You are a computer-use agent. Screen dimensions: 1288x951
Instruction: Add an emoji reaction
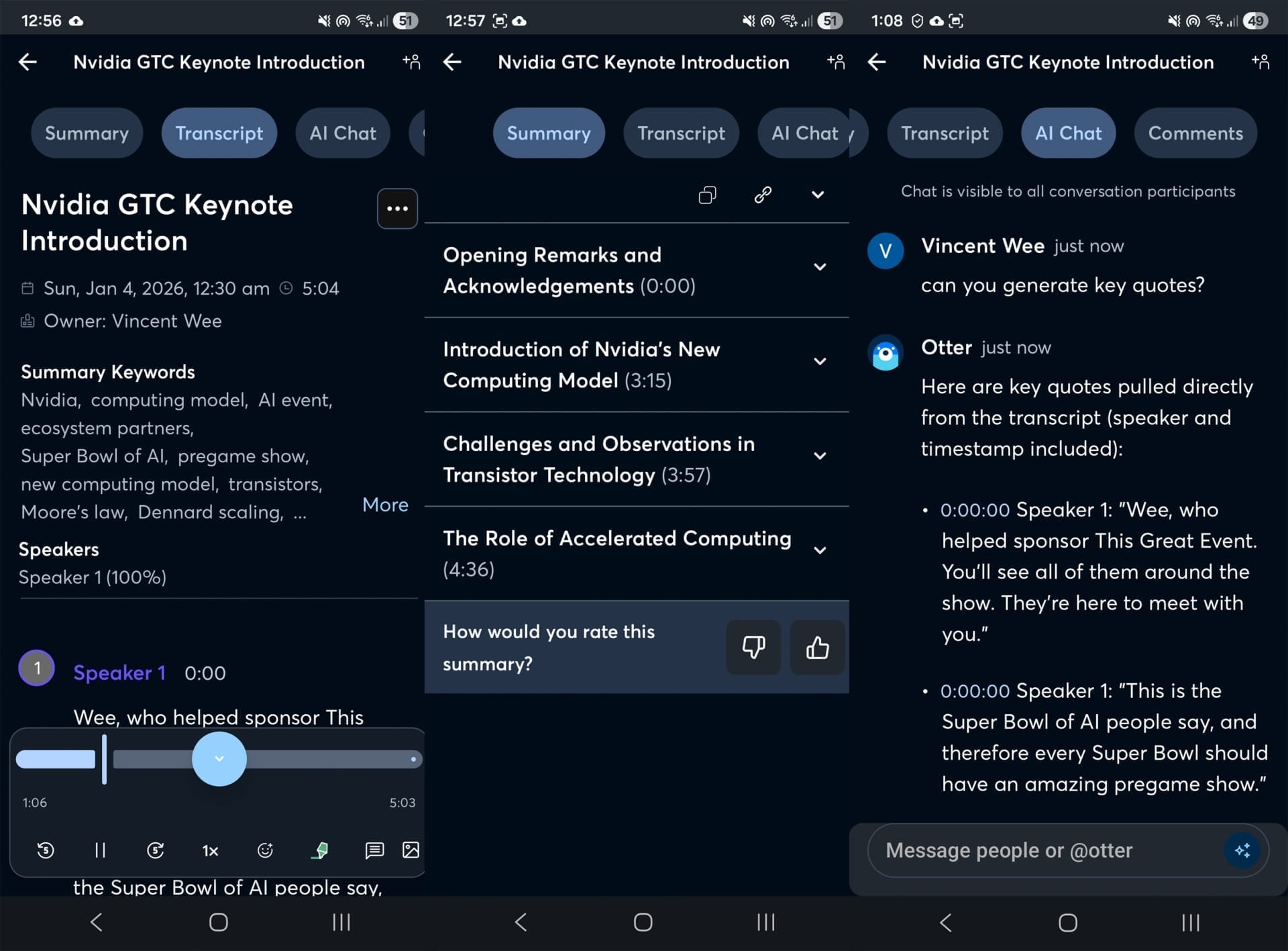point(265,850)
